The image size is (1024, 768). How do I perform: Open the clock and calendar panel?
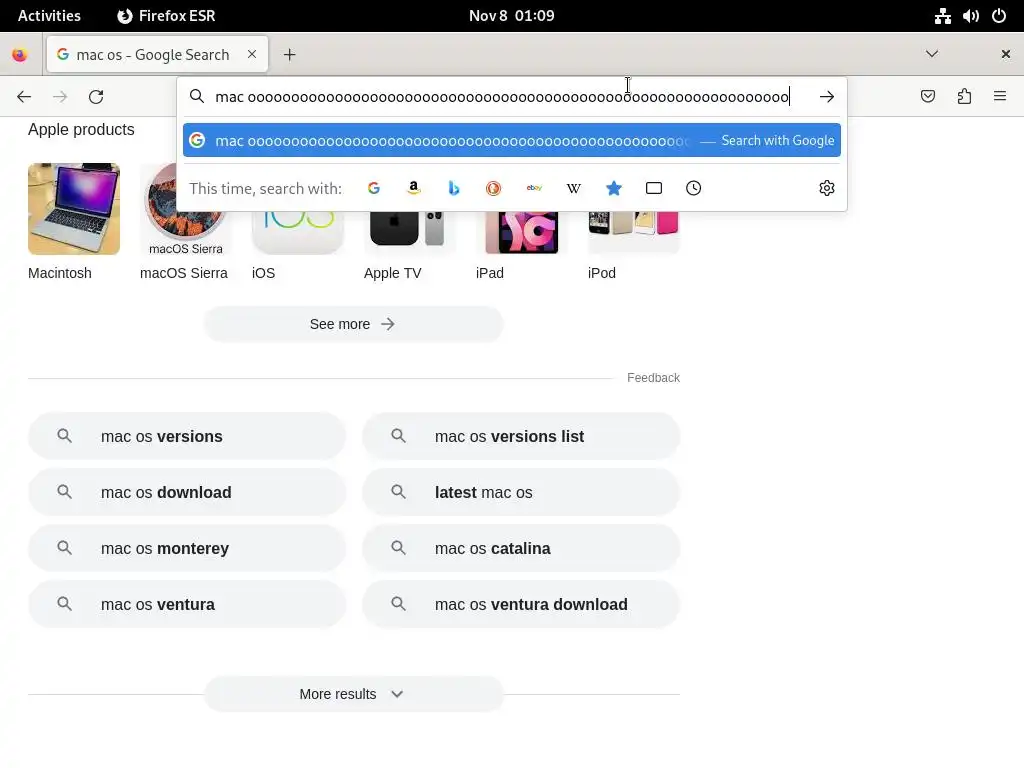[x=511, y=16]
